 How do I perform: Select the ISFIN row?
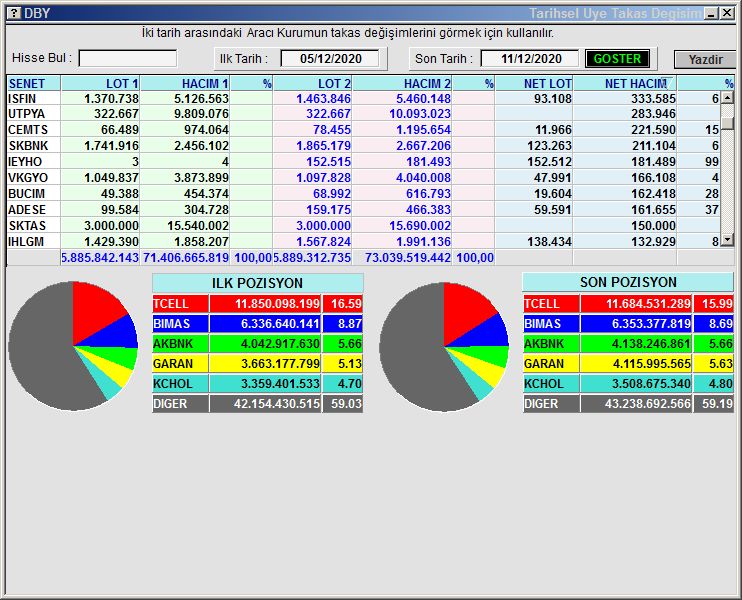tap(363, 98)
